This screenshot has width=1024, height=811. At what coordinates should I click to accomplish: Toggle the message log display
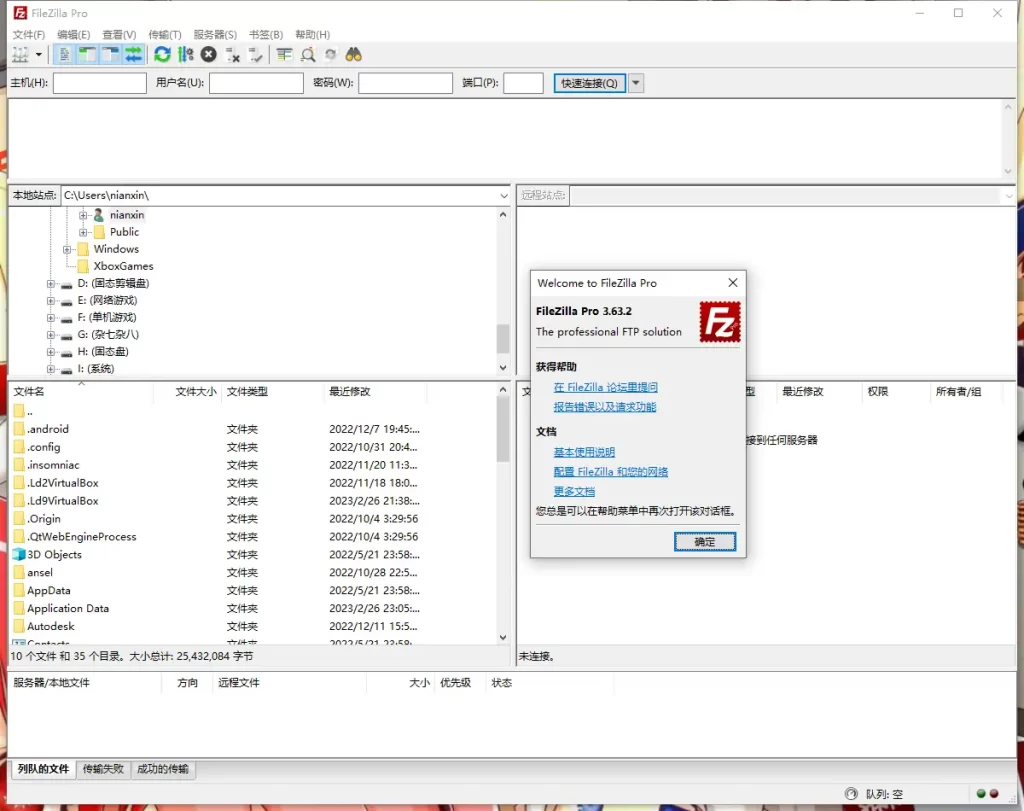click(64, 55)
